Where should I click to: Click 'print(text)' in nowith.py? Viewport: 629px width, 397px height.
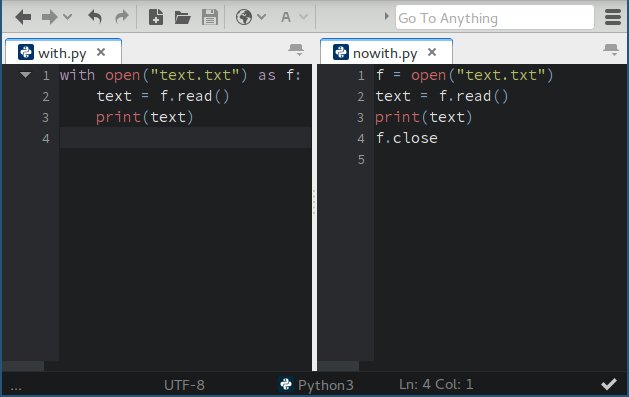(424, 117)
